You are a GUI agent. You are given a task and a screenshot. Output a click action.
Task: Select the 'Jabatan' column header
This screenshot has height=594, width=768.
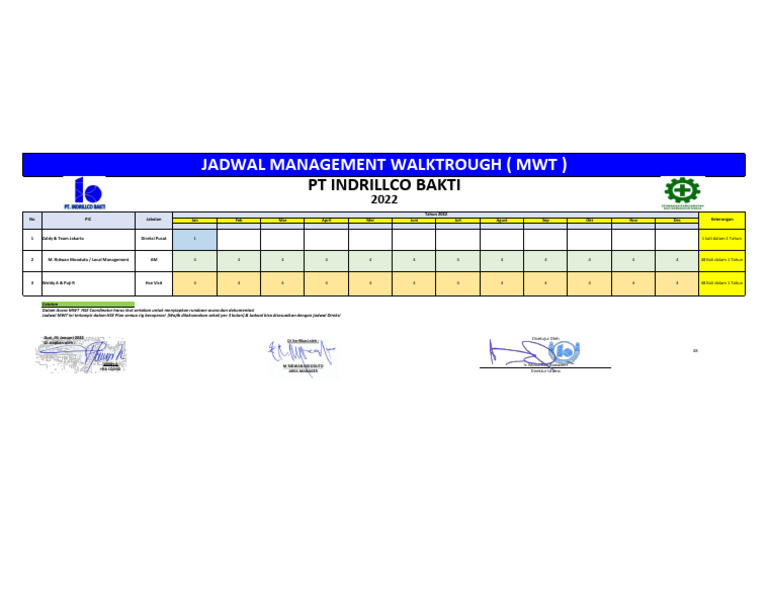point(154,220)
